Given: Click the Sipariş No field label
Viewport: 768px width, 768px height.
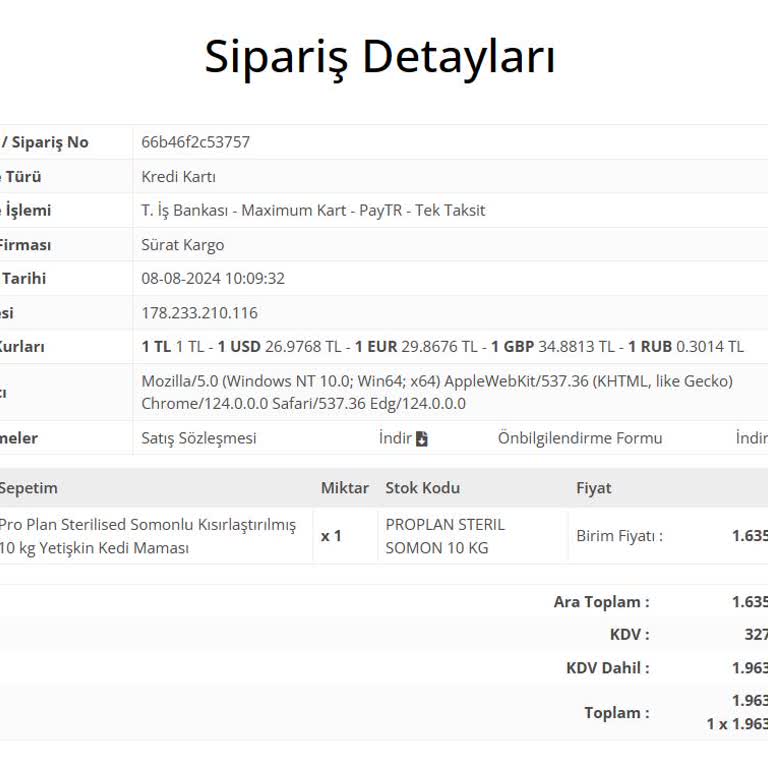Looking at the screenshot, I should (x=45, y=142).
